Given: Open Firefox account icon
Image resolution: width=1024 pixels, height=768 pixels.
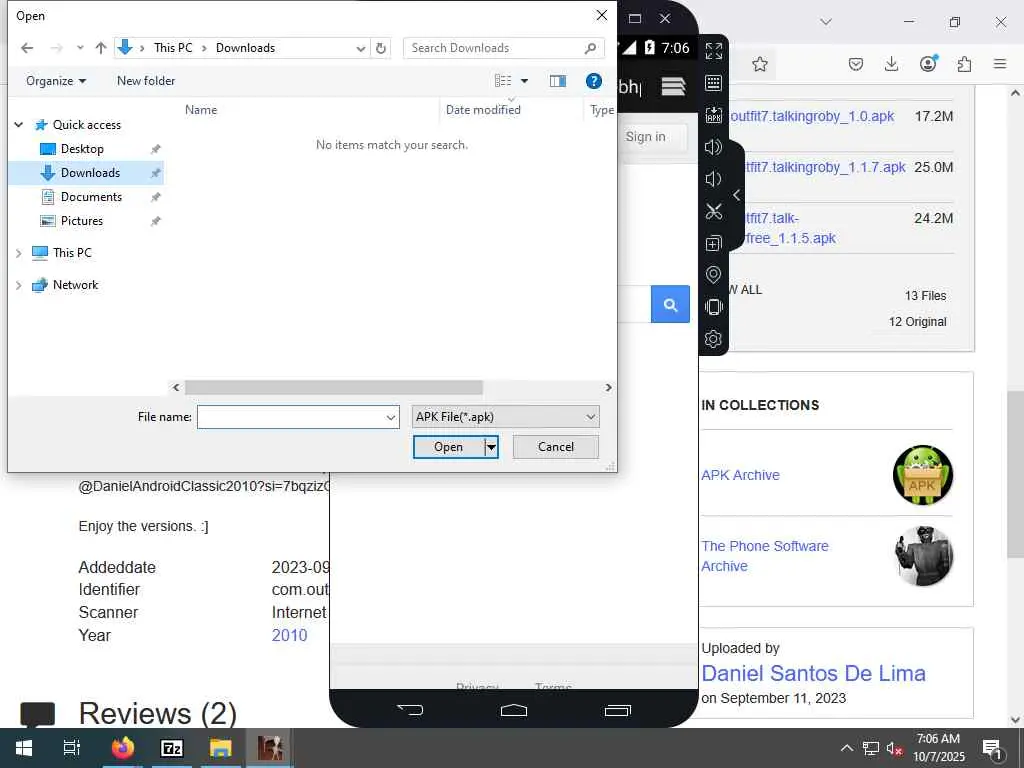Looking at the screenshot, I should (x=928, y=64).
